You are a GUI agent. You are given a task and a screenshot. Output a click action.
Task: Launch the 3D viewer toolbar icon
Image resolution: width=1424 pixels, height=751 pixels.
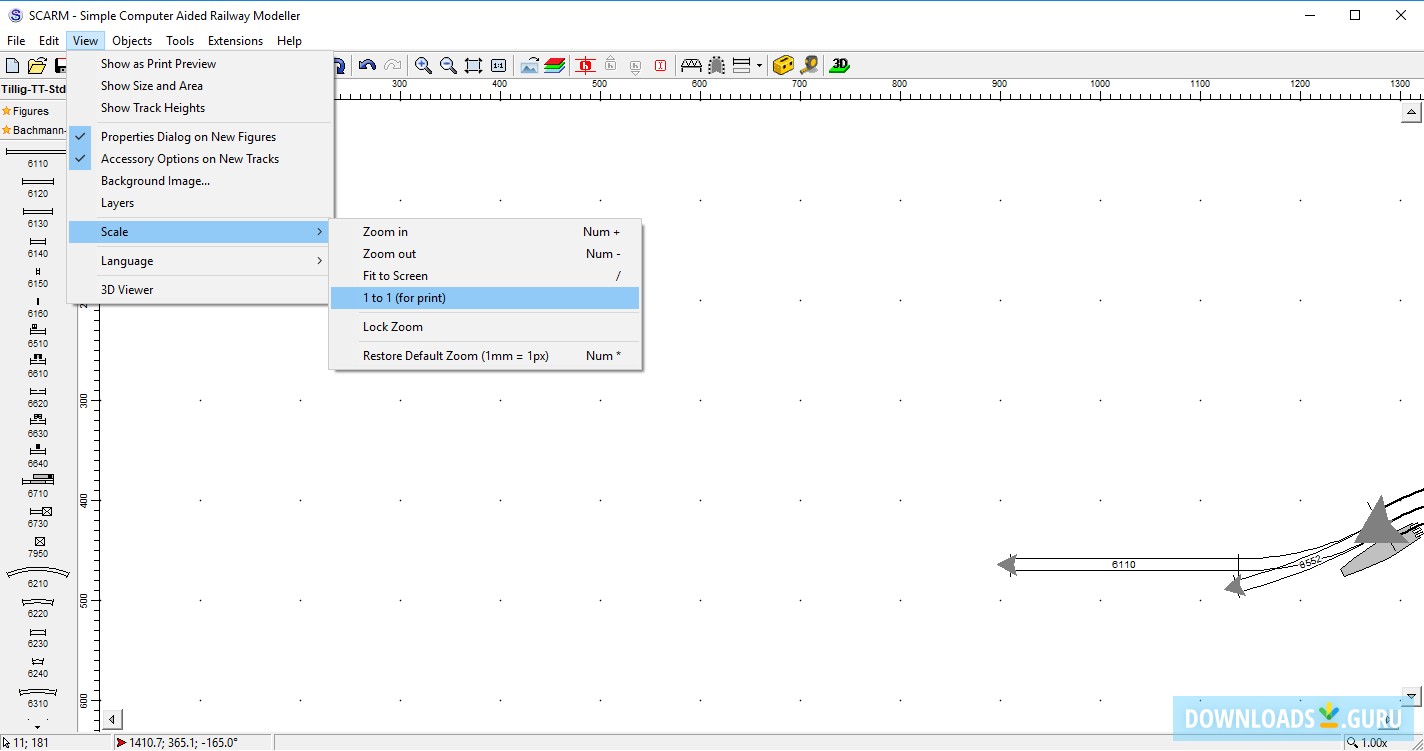point(840,66)
